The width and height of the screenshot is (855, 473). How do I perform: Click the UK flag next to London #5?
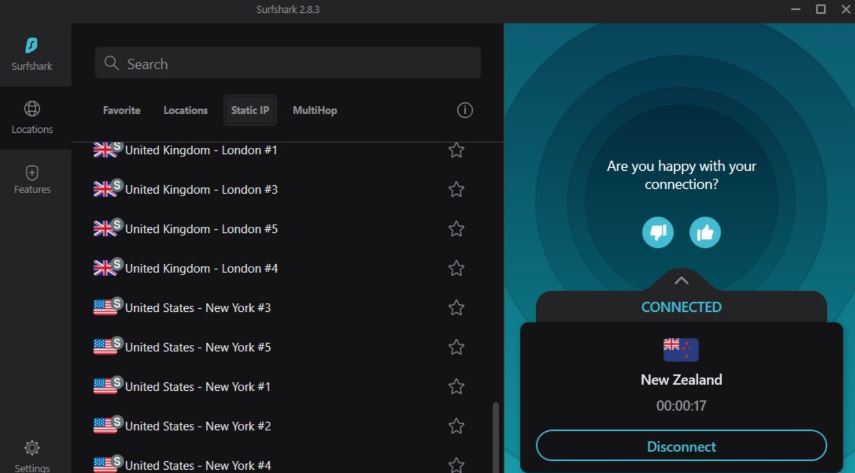tap(105, 229)
